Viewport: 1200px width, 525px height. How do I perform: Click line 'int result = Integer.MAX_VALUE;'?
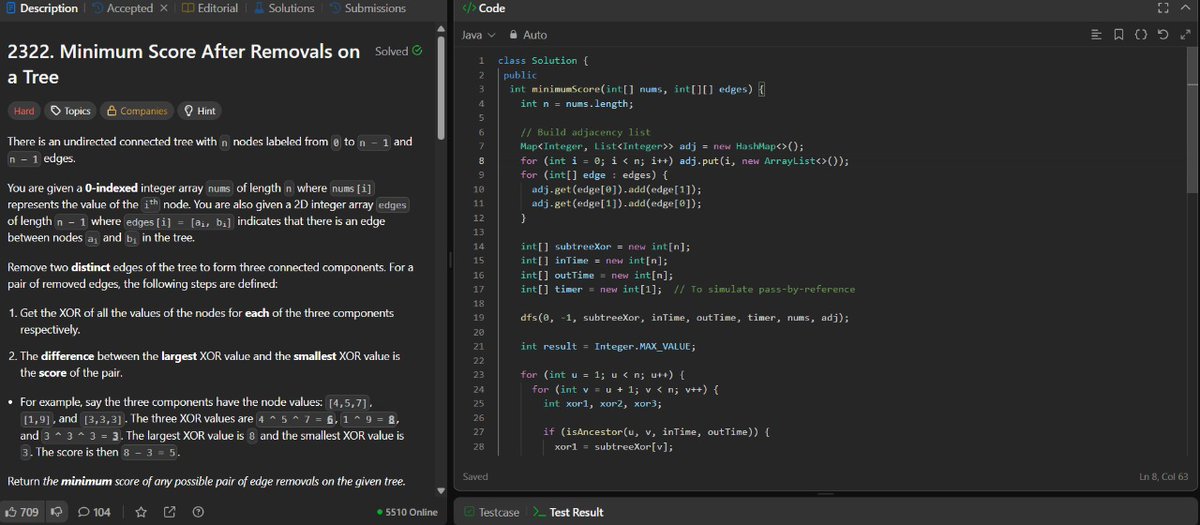[x=608, y=346]
